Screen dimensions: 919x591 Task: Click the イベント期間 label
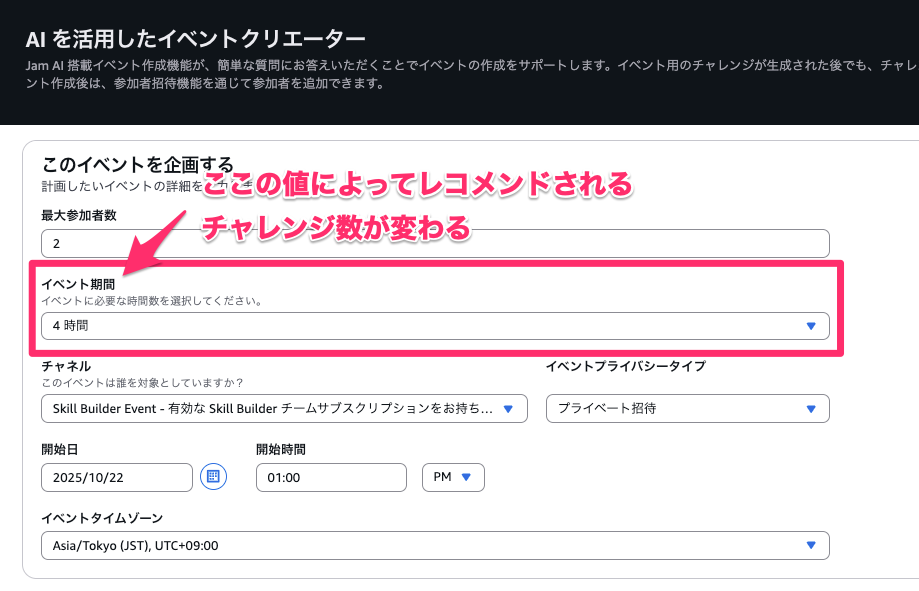click(x=78, y=284)
